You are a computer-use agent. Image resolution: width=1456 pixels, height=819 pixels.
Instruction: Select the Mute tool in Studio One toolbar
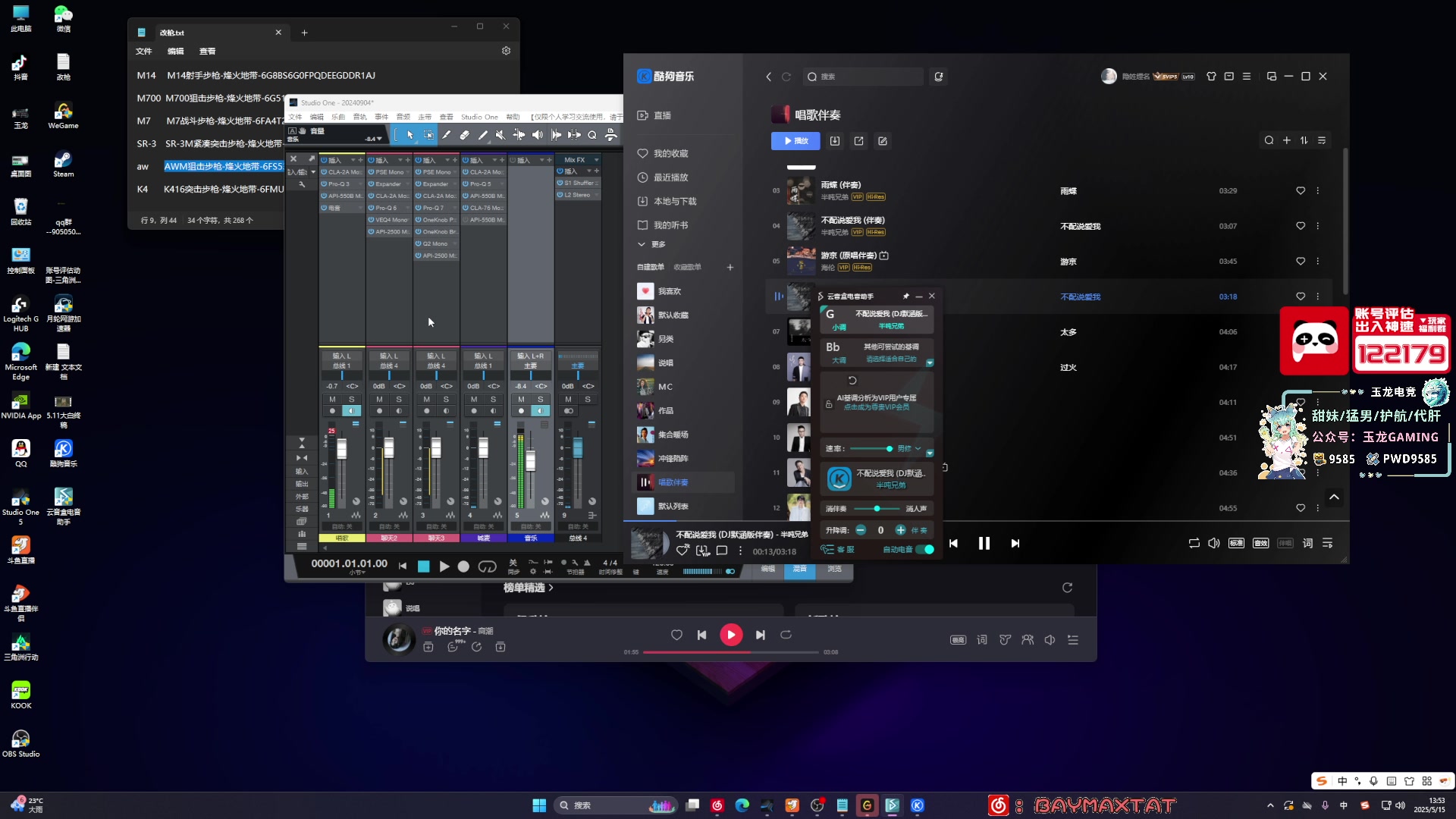click(500, 135)
